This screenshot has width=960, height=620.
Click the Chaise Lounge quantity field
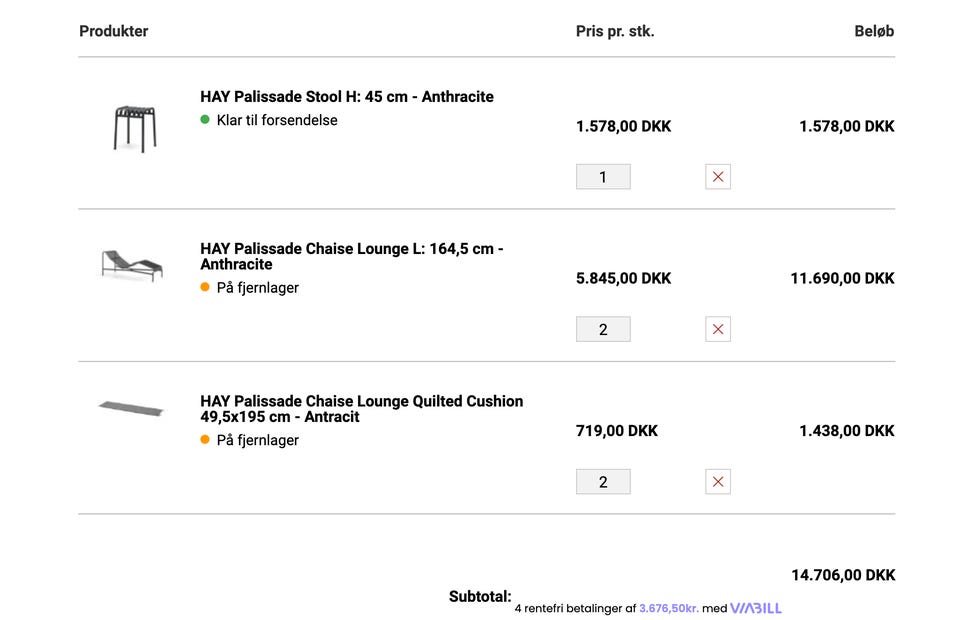pyautogui.click(x=603, y=329)
